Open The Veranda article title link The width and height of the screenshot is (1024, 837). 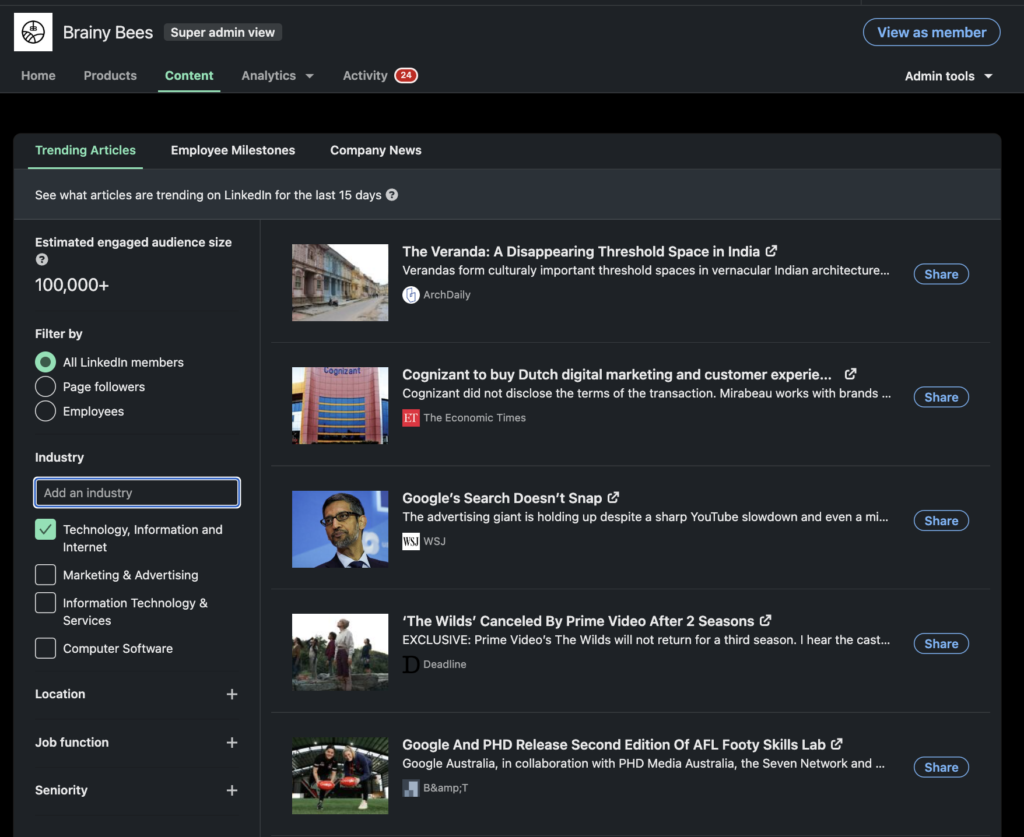coord(581,251)
